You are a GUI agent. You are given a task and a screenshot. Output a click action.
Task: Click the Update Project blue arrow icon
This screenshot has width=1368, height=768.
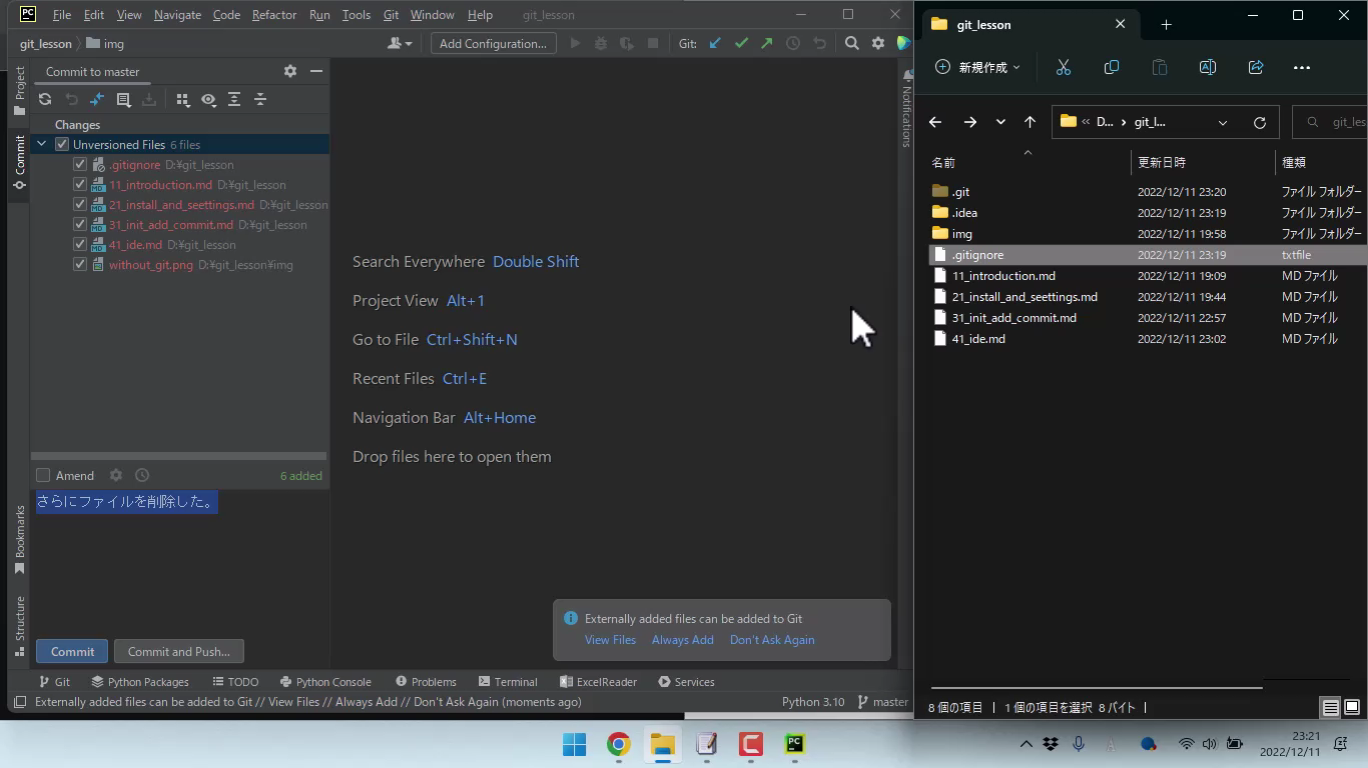tap(715, 43)
